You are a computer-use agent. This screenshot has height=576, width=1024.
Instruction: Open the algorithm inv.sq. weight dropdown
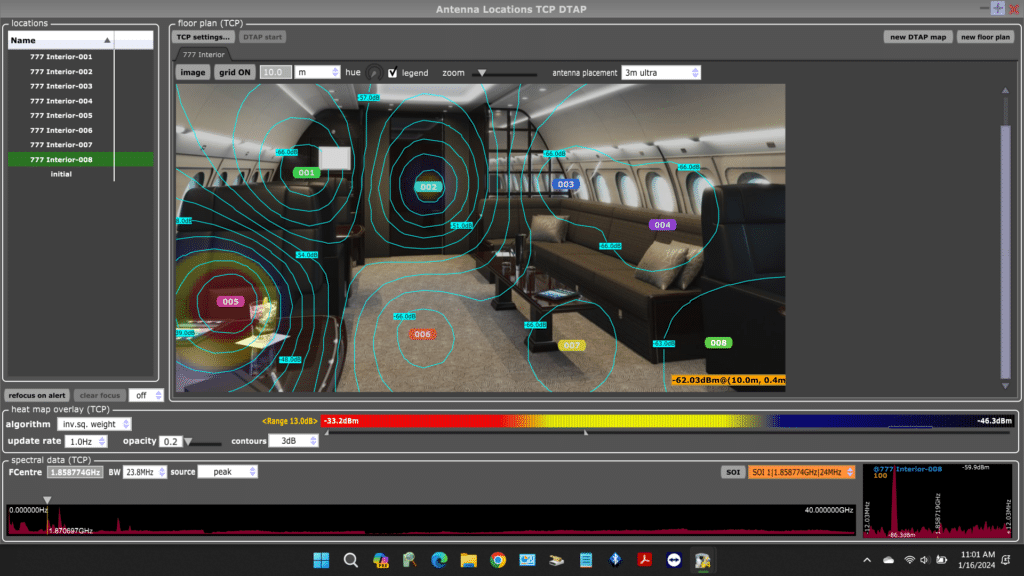[x=94, y=424]
